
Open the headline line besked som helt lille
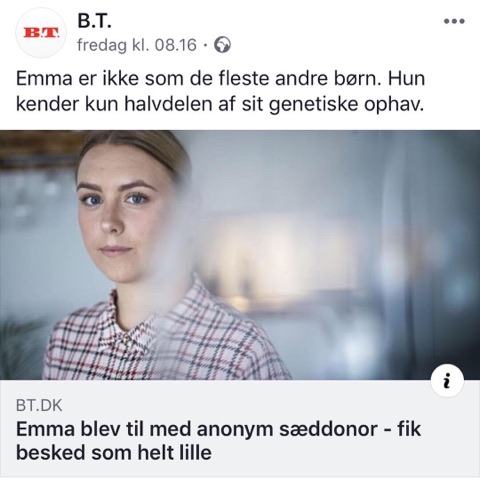point(114,453)
